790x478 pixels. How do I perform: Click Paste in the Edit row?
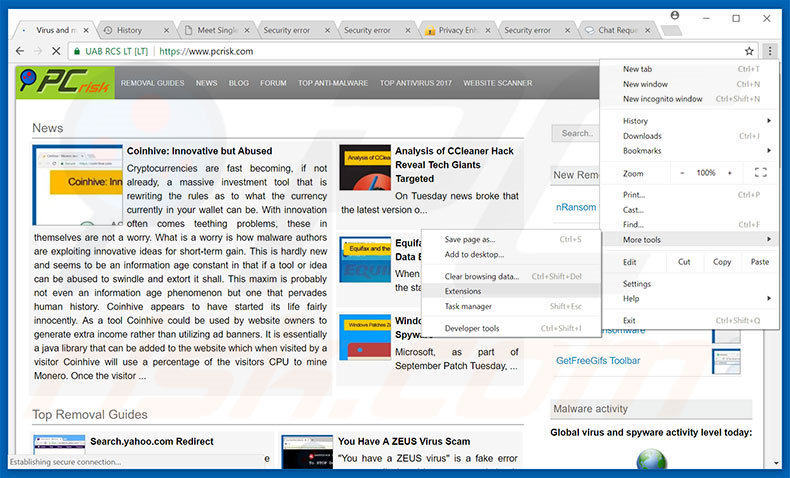[x=760, y=262]
